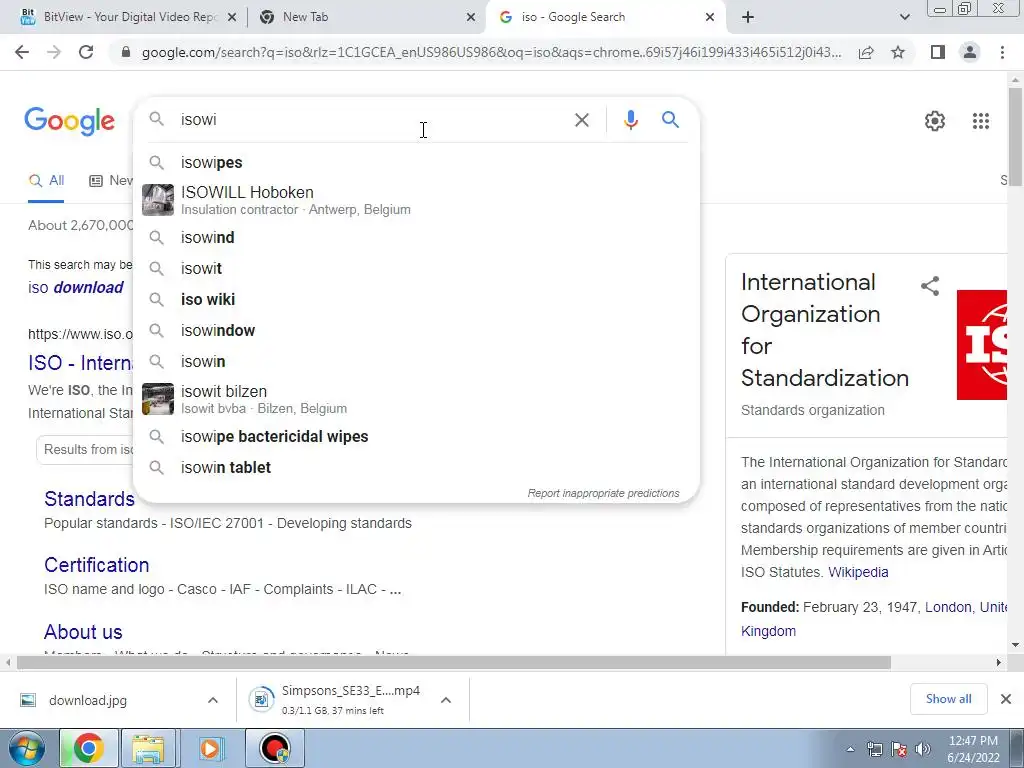Open the Standards sitelink

(x=89, y=499)
